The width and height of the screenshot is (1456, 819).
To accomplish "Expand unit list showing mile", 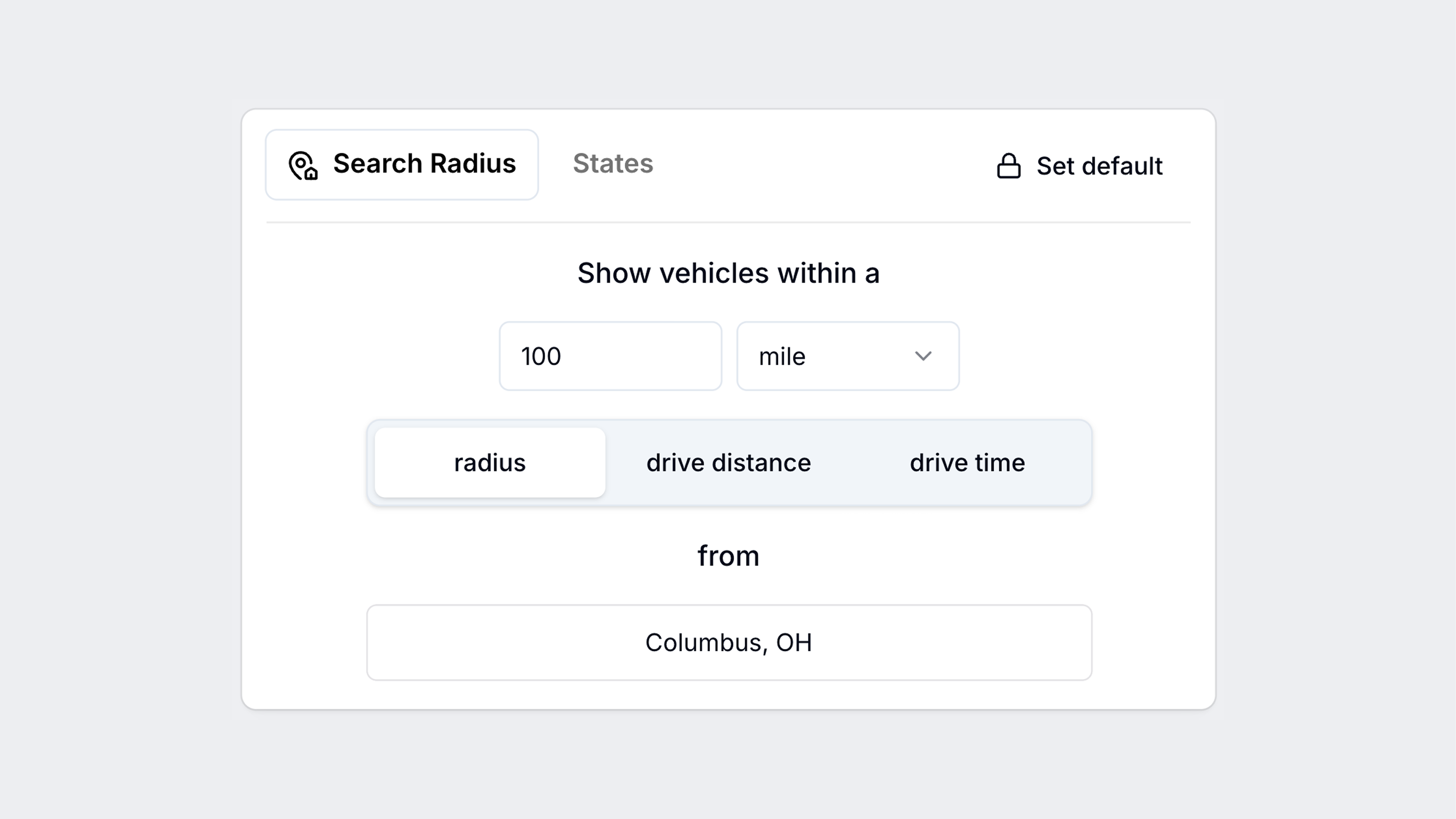I will tap(848, 356).
